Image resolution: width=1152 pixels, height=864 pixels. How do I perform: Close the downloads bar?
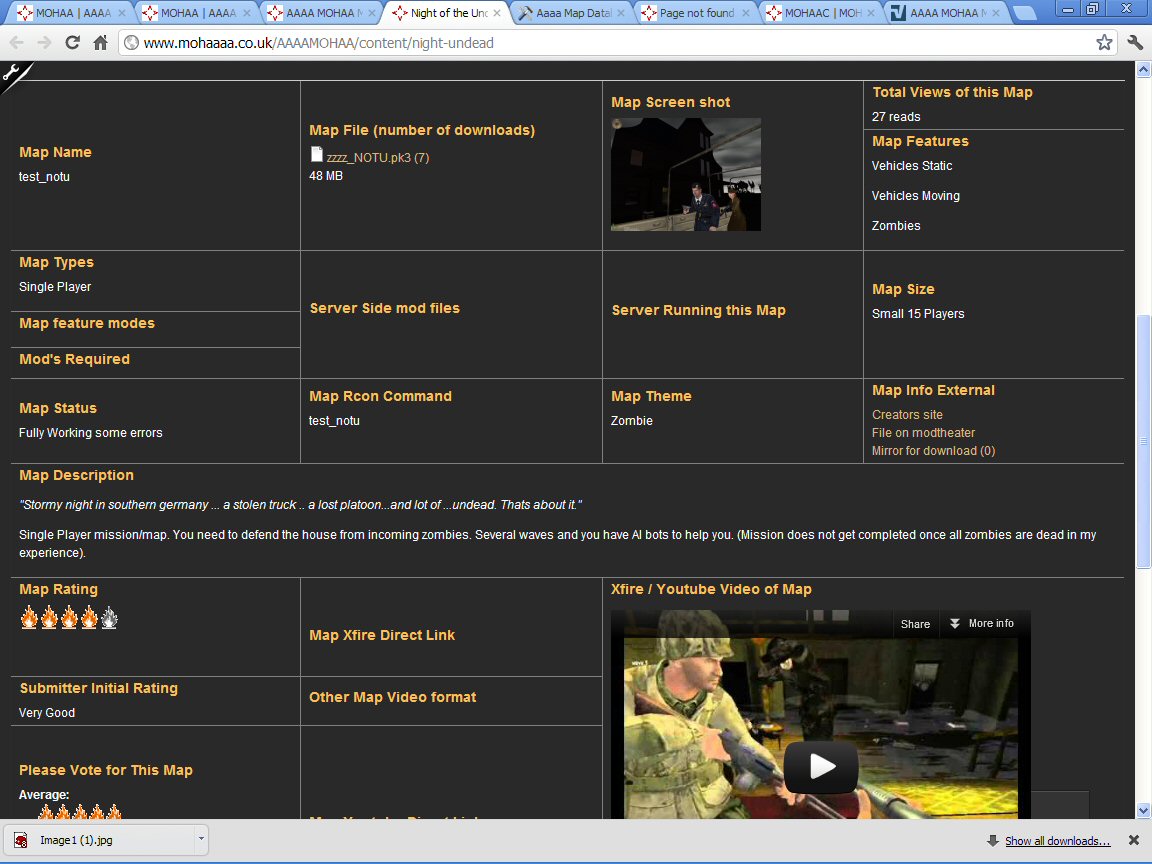tap(1134, 840)
